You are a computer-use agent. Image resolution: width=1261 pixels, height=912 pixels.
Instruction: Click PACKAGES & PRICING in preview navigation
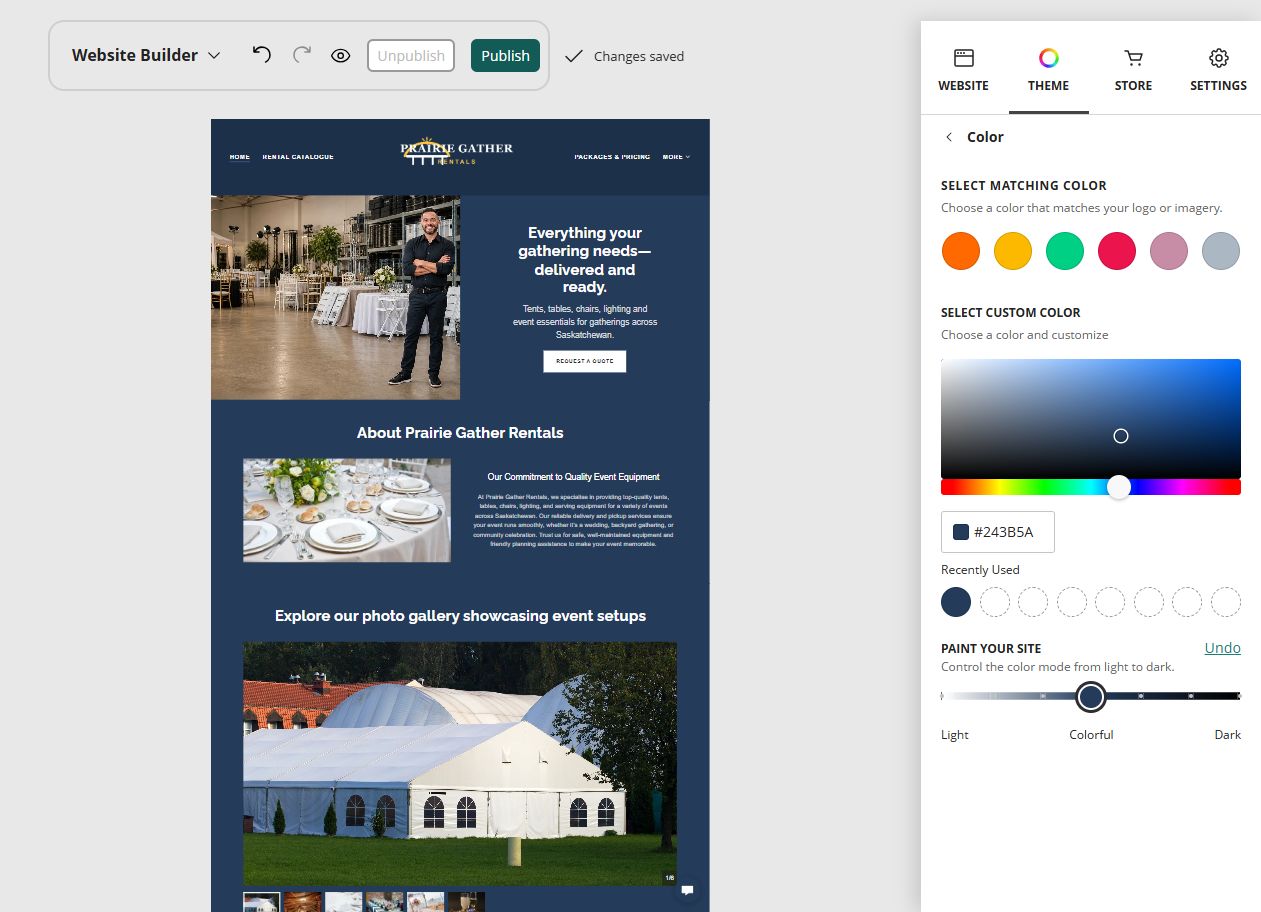(x=612, y=157)
